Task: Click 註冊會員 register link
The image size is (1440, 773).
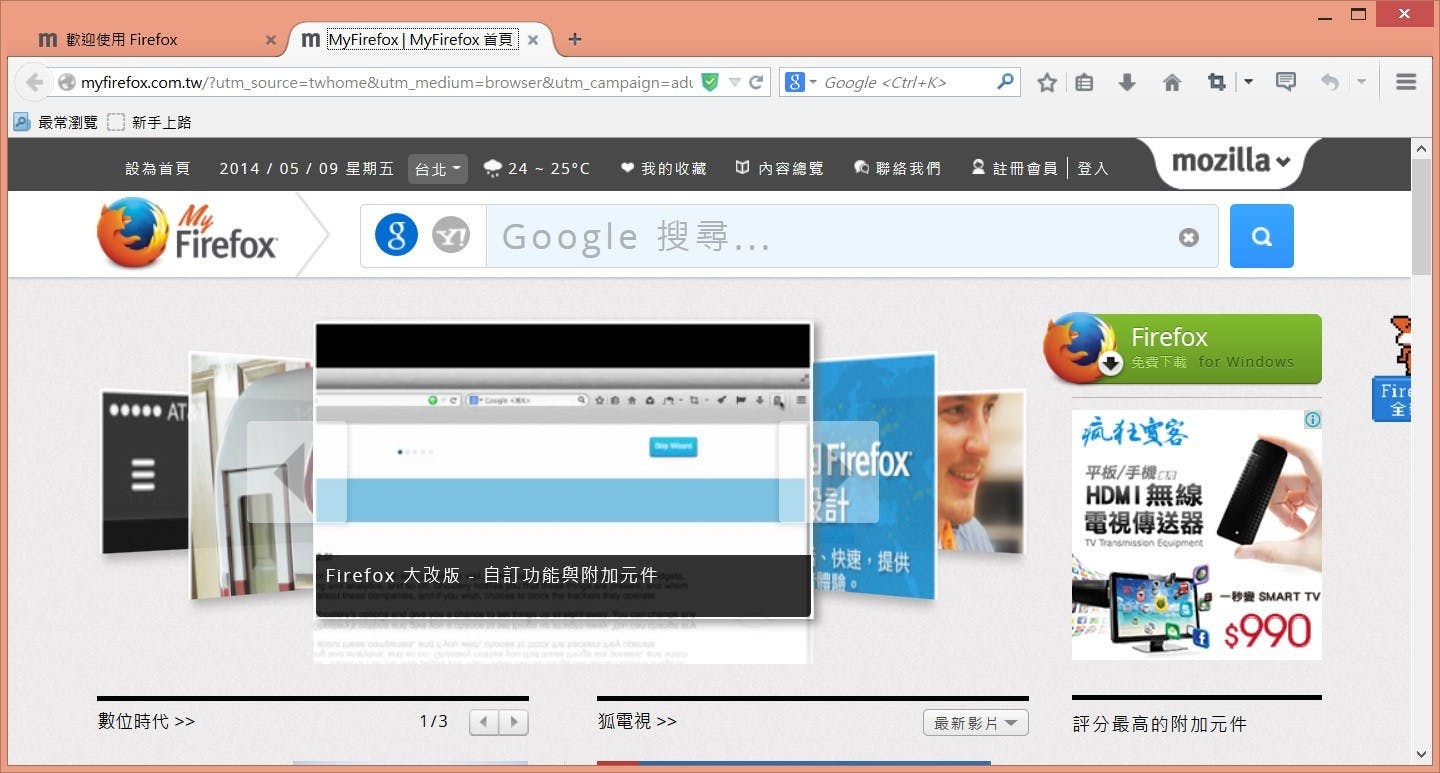Action: pos(1014,168)
